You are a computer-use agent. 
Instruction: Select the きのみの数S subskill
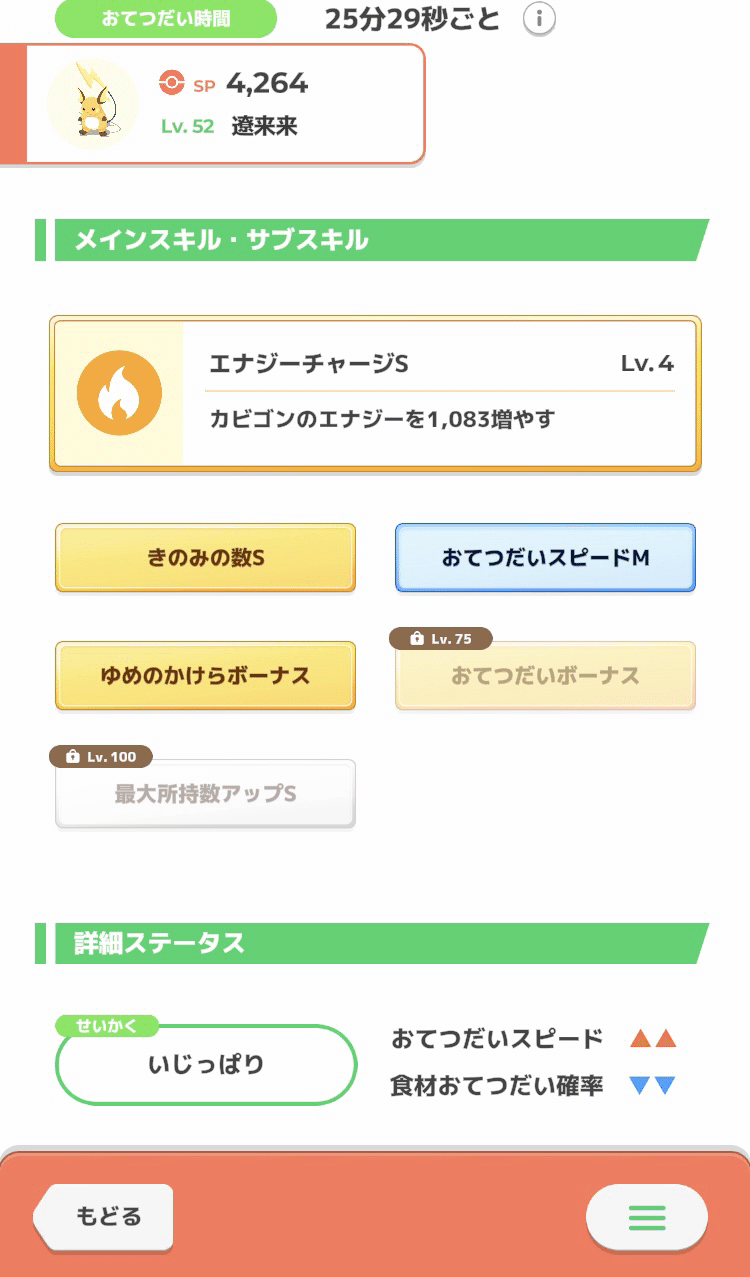205,558
